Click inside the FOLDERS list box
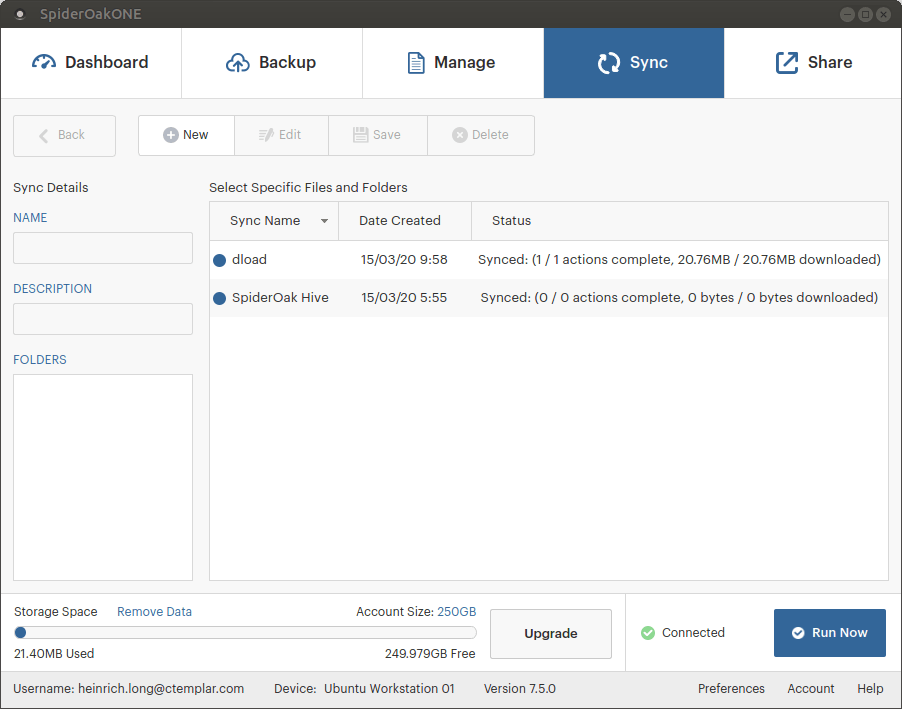The image size is (902, 709). (103, 478)
